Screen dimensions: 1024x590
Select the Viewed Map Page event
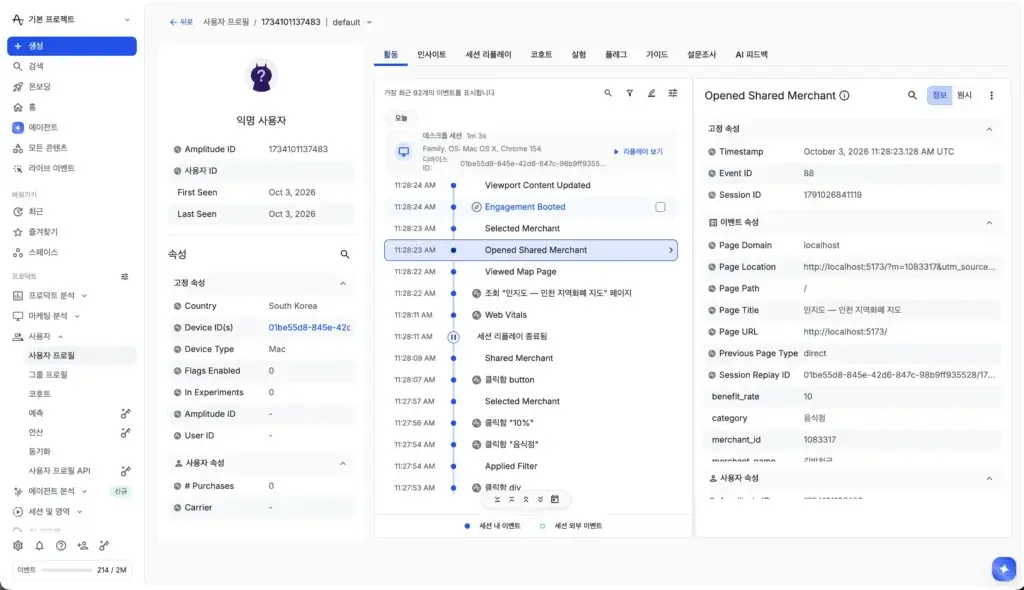[x=520, y=272]
